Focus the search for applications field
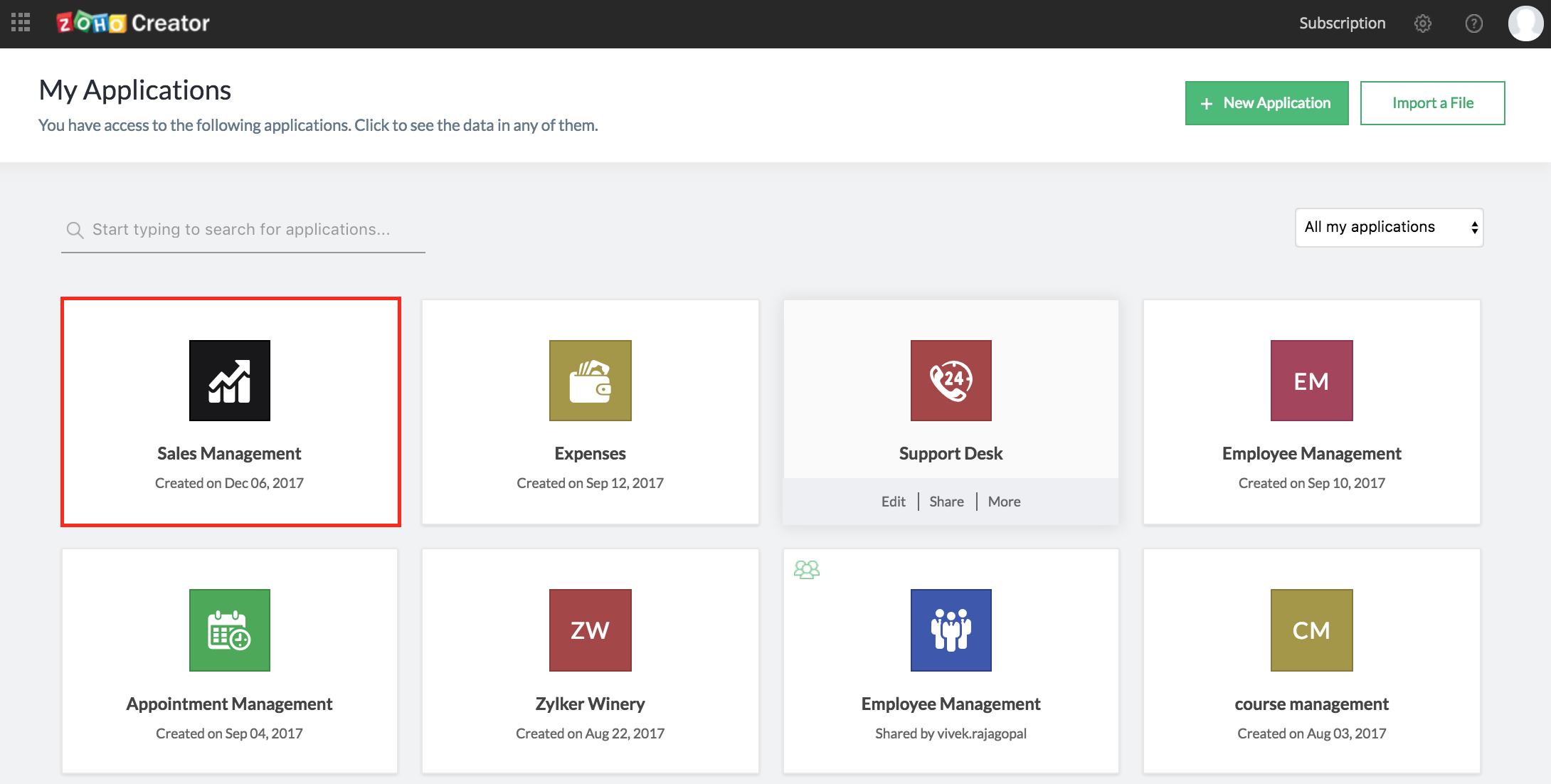 click(243, 230)
